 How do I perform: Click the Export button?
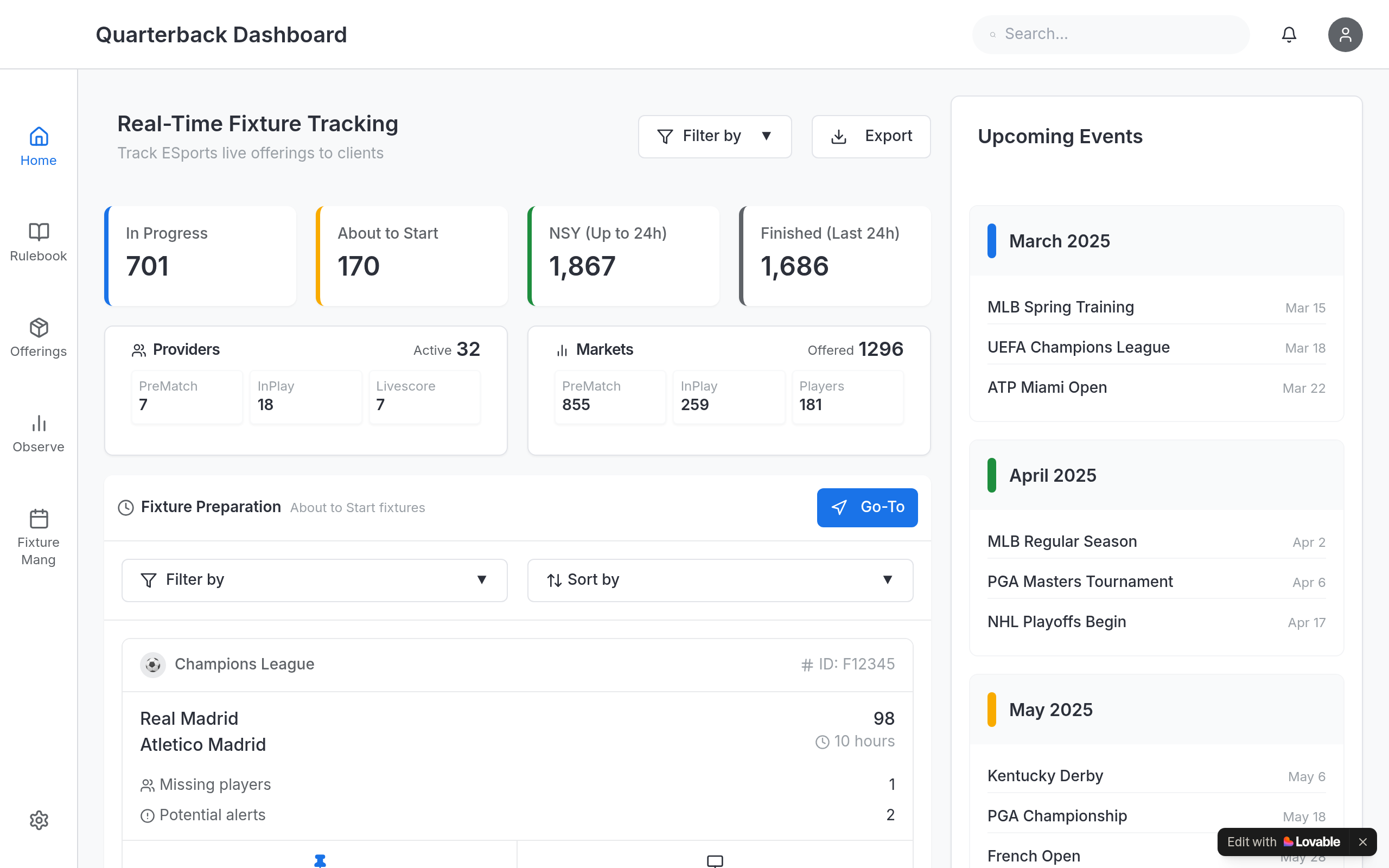coord(871,137)
